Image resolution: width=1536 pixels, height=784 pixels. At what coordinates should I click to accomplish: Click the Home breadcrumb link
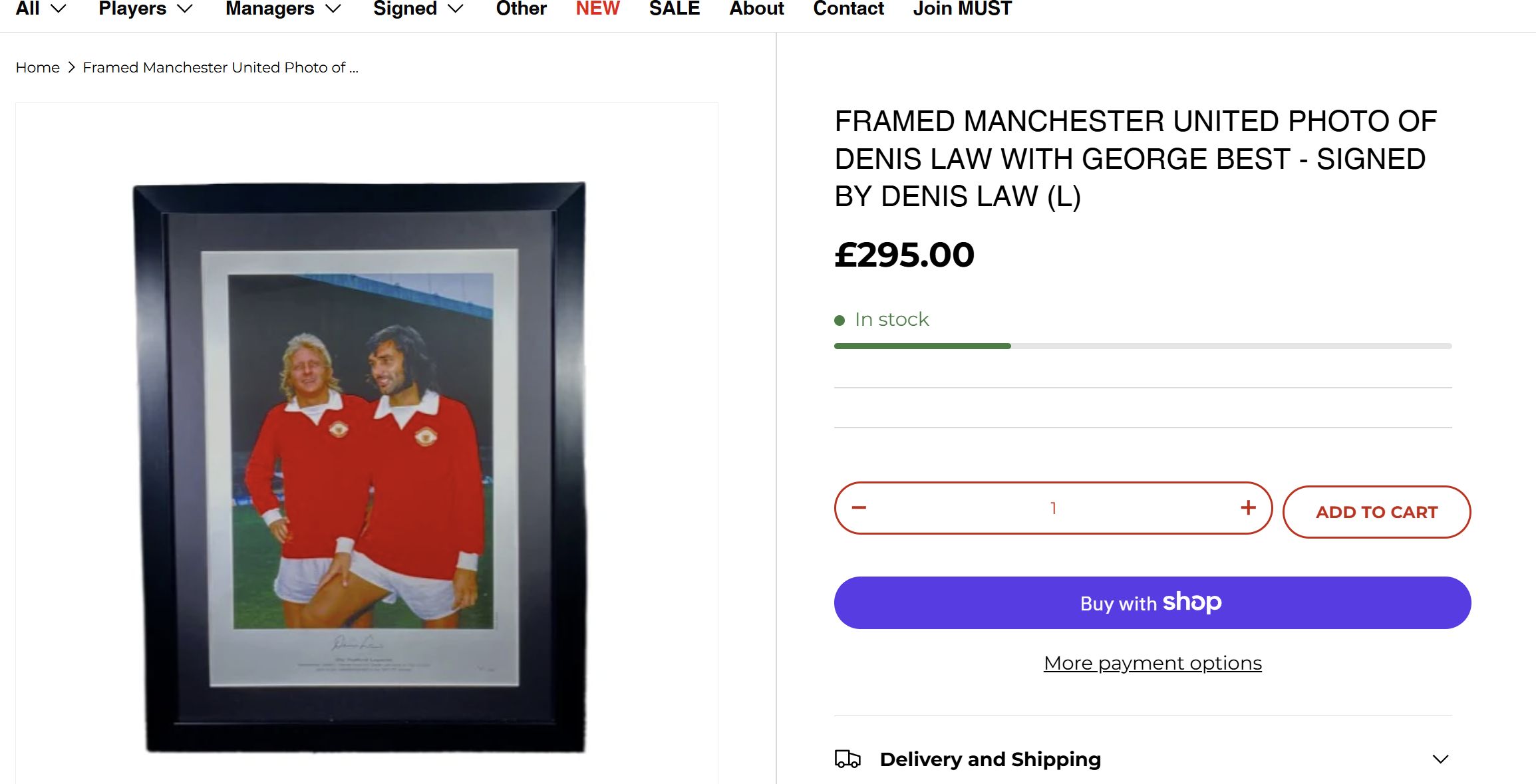point(37,68)
